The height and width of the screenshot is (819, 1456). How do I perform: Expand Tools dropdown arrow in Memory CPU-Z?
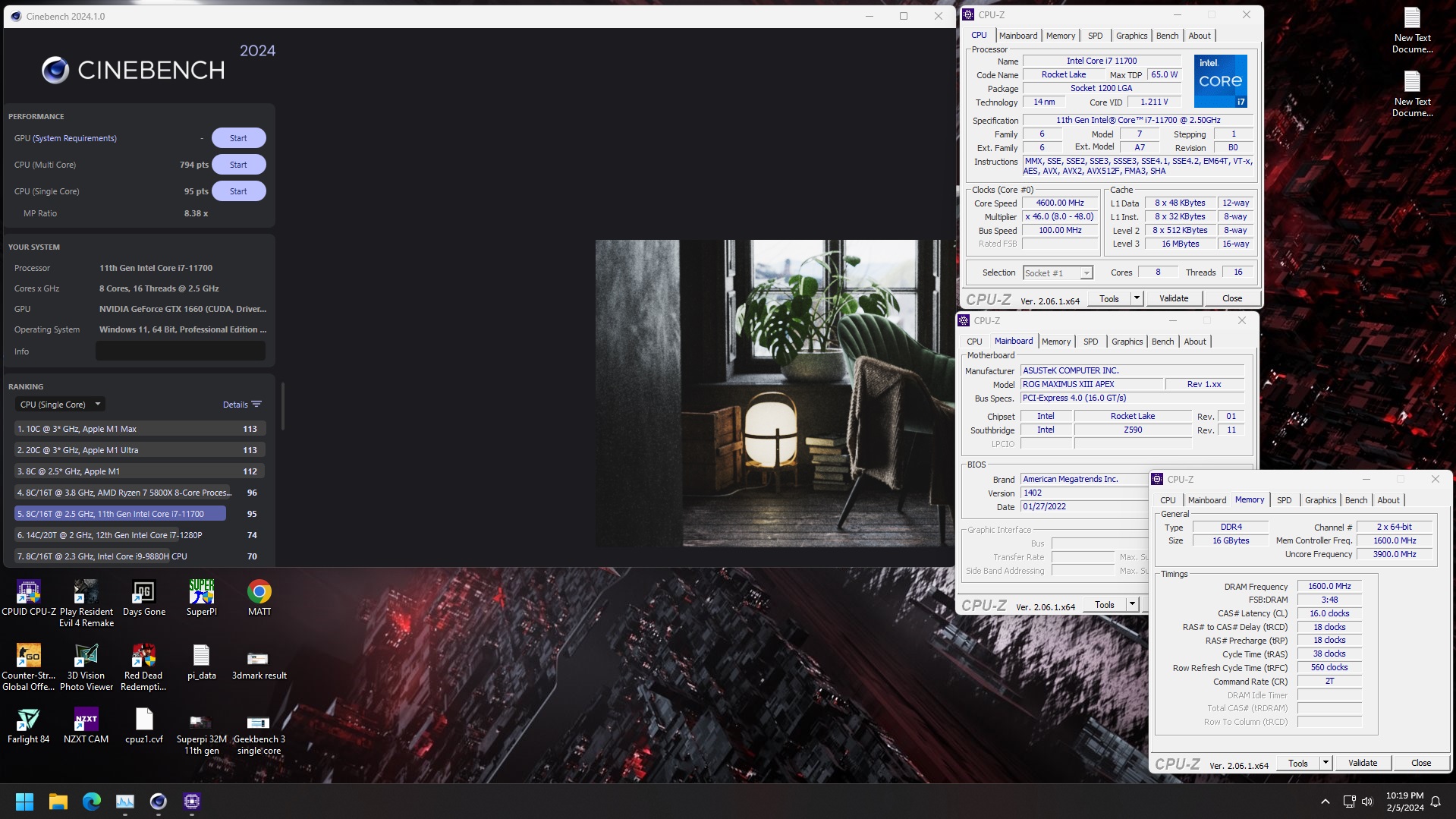[x=1325, y=764]
